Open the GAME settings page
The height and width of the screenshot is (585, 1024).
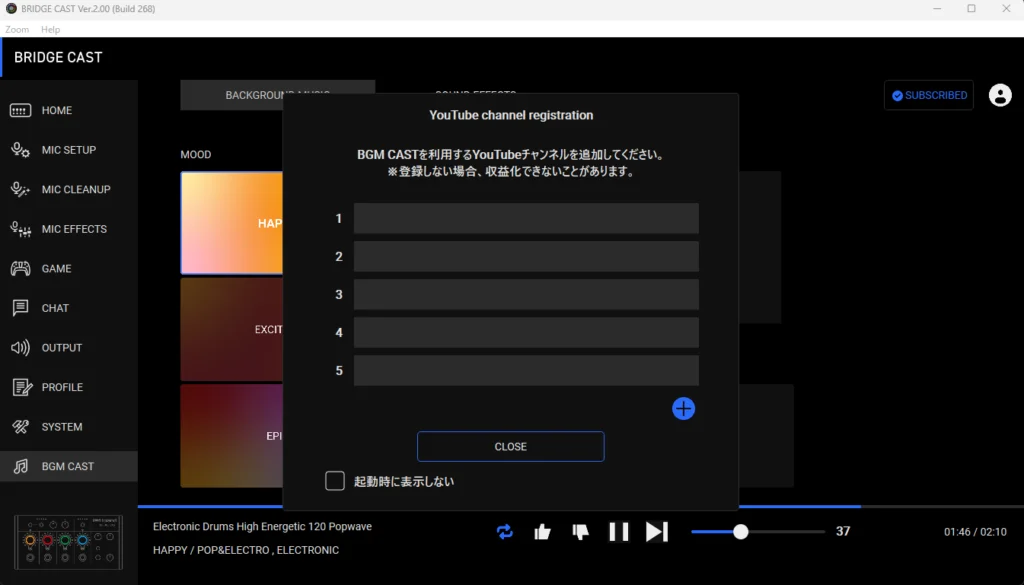[x=56, y=268]
